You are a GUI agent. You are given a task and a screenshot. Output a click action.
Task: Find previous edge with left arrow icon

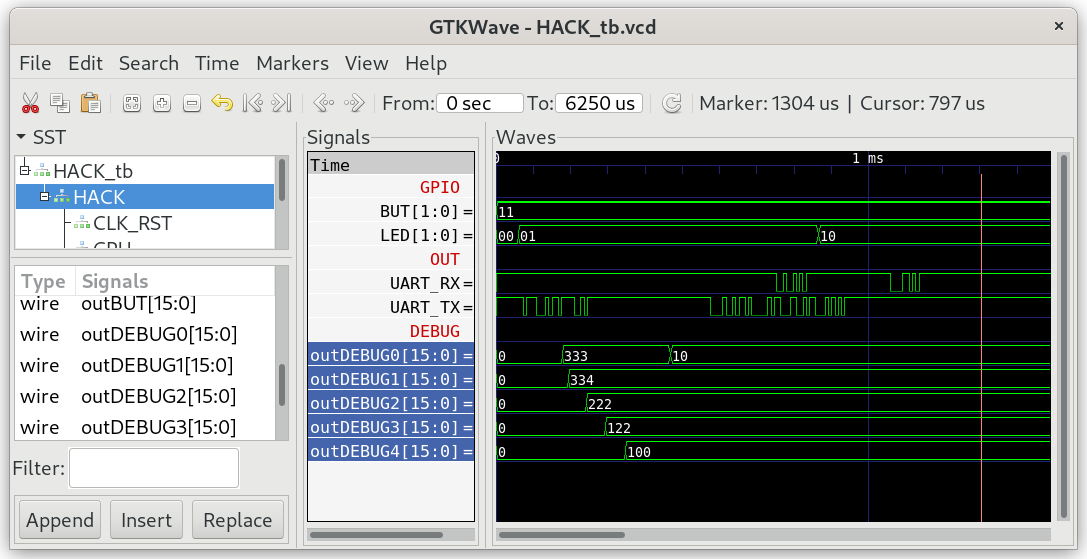[x=324, y=103]
